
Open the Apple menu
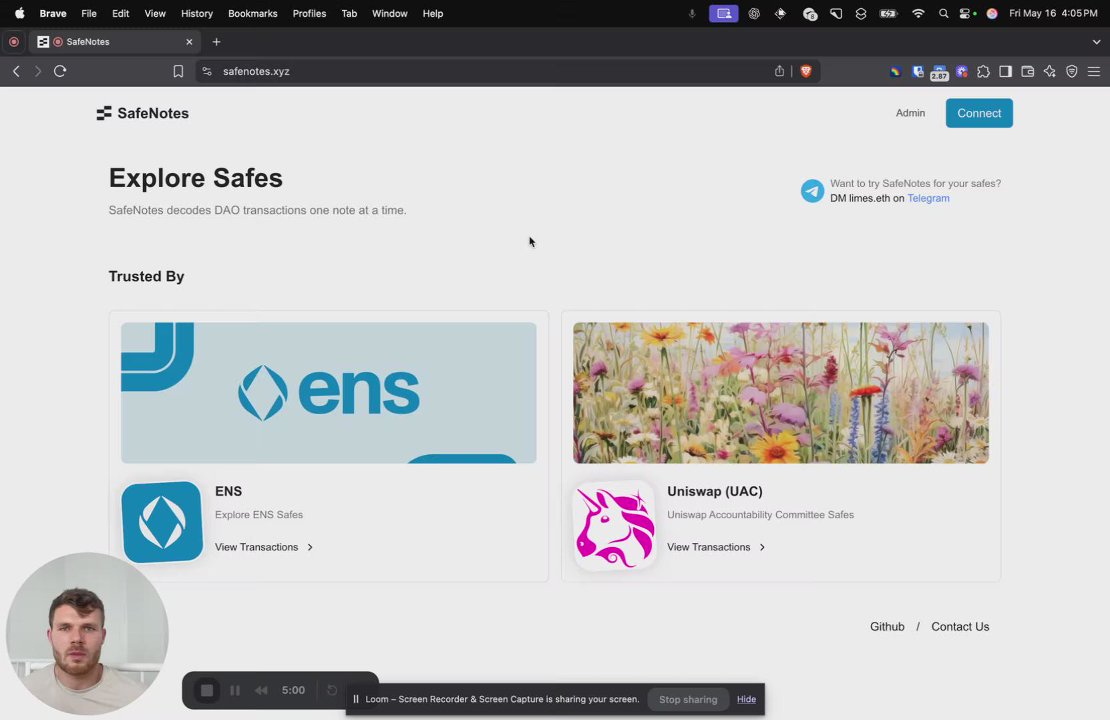20,13
